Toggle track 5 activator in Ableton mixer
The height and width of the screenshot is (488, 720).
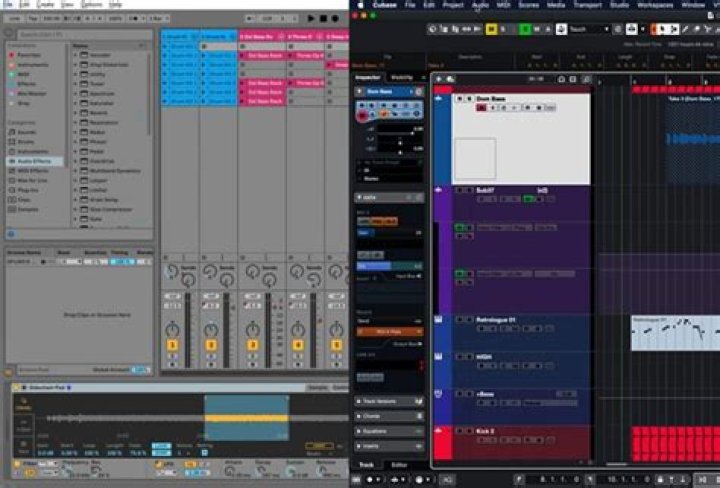(336, 345)
